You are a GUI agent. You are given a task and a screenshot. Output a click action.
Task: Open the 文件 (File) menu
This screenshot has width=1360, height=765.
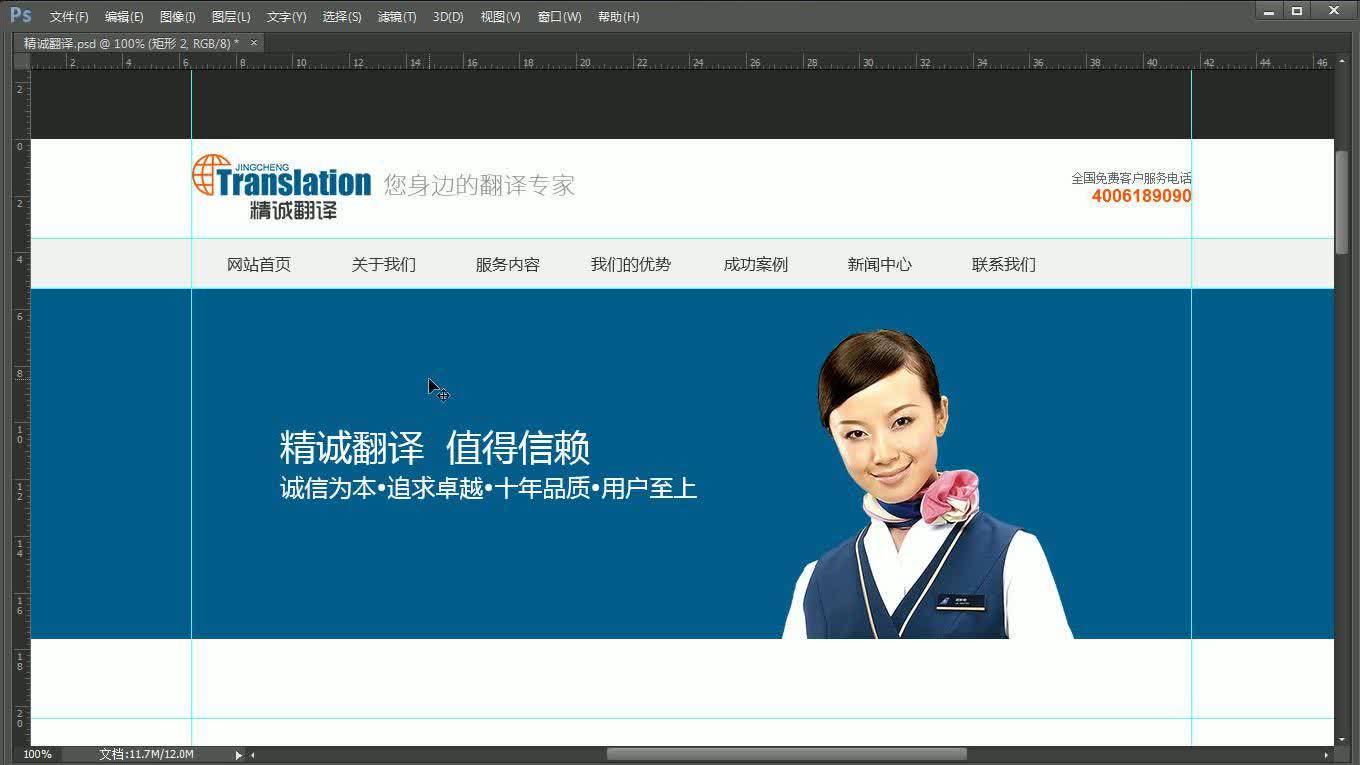68,16
